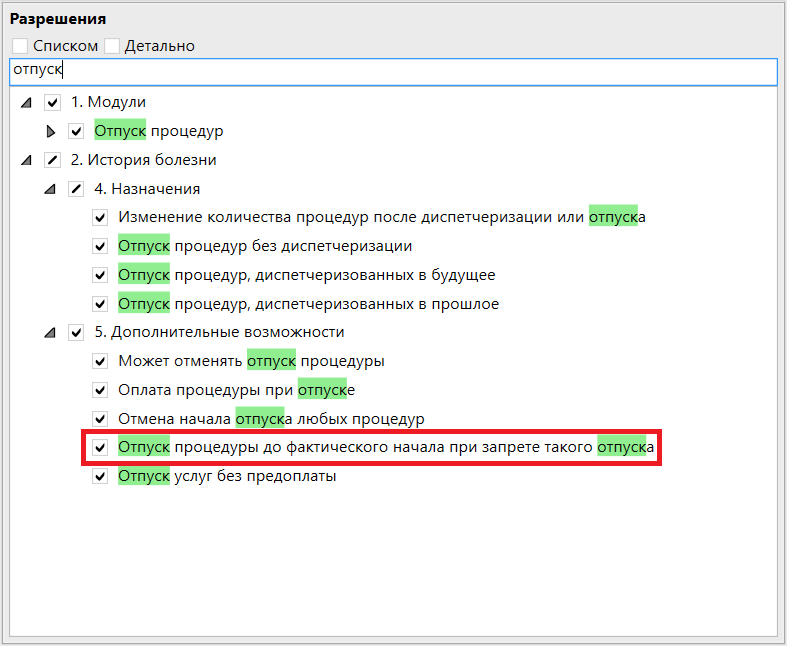Collapse the 2. История болезни node

(26, 160)
